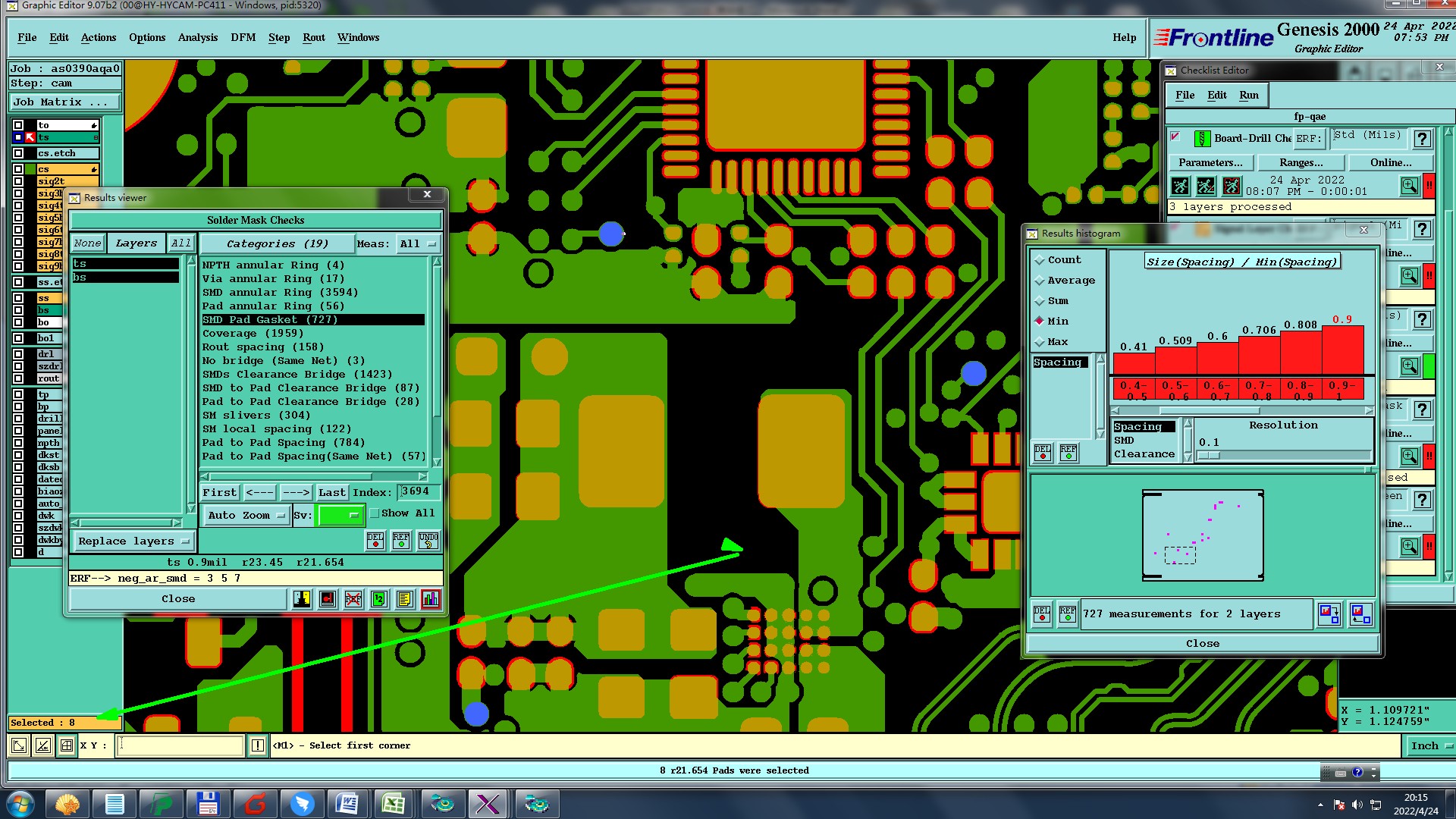1456x819 pixels.
Task: Click the Results viewer DEL icon
Action: (x=375, y=540)
